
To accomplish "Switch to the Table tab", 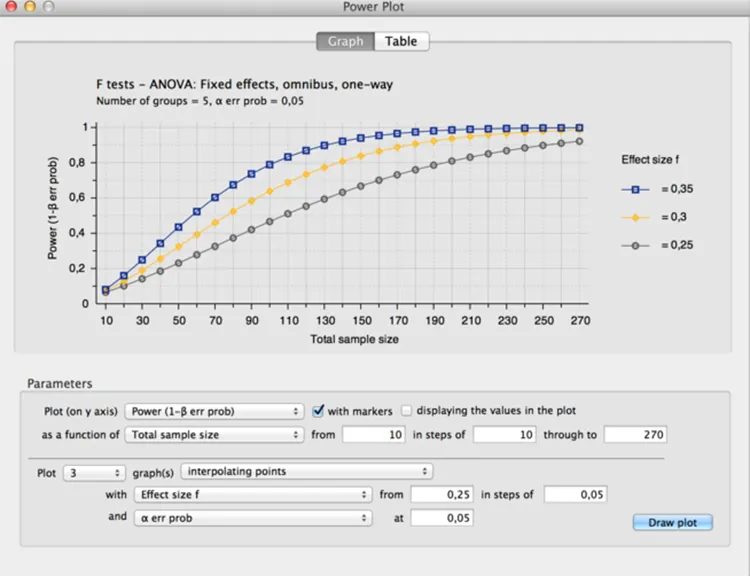I will pyautogui.click(x=401, y=41).
